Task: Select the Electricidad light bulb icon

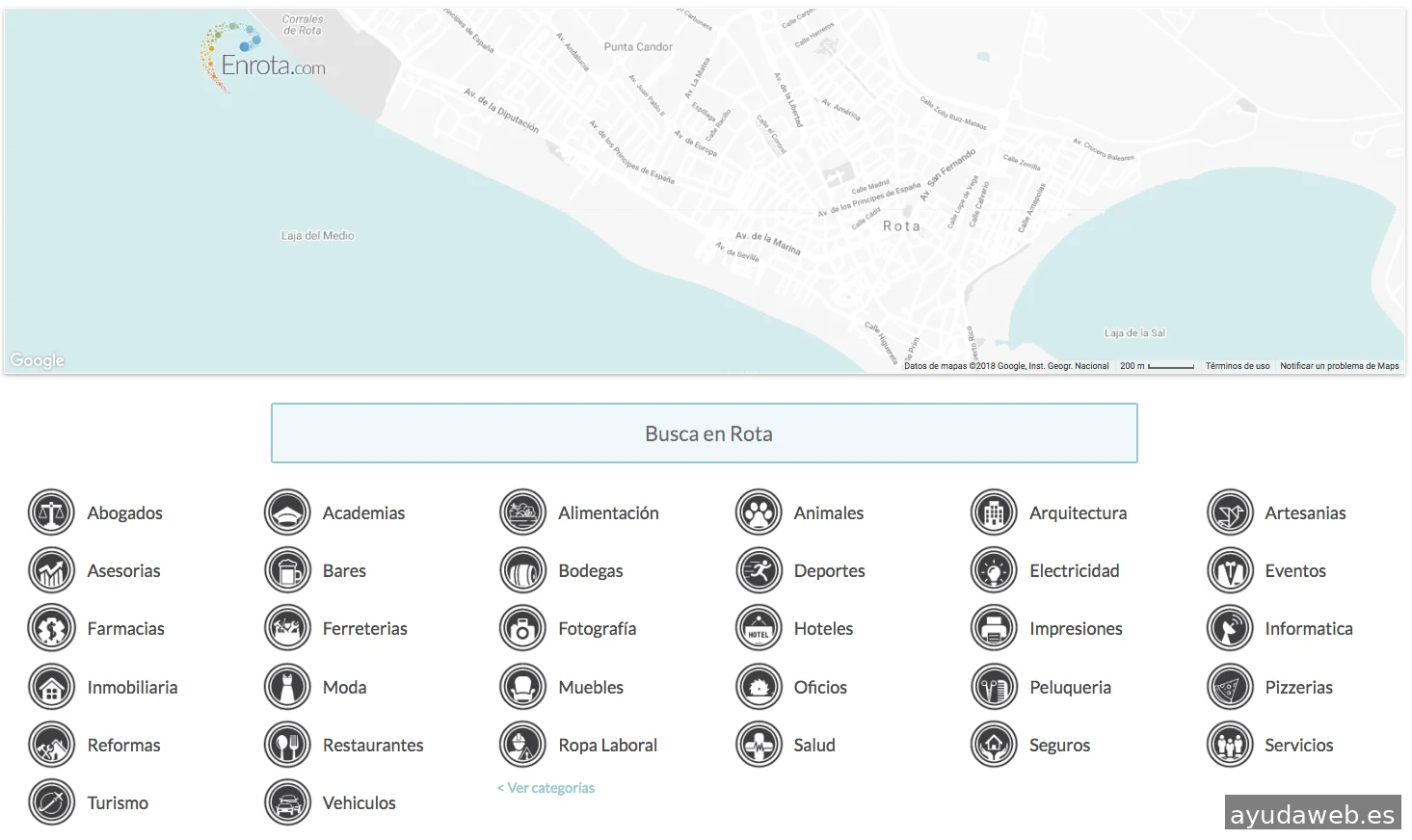Action: coord(994,571)
